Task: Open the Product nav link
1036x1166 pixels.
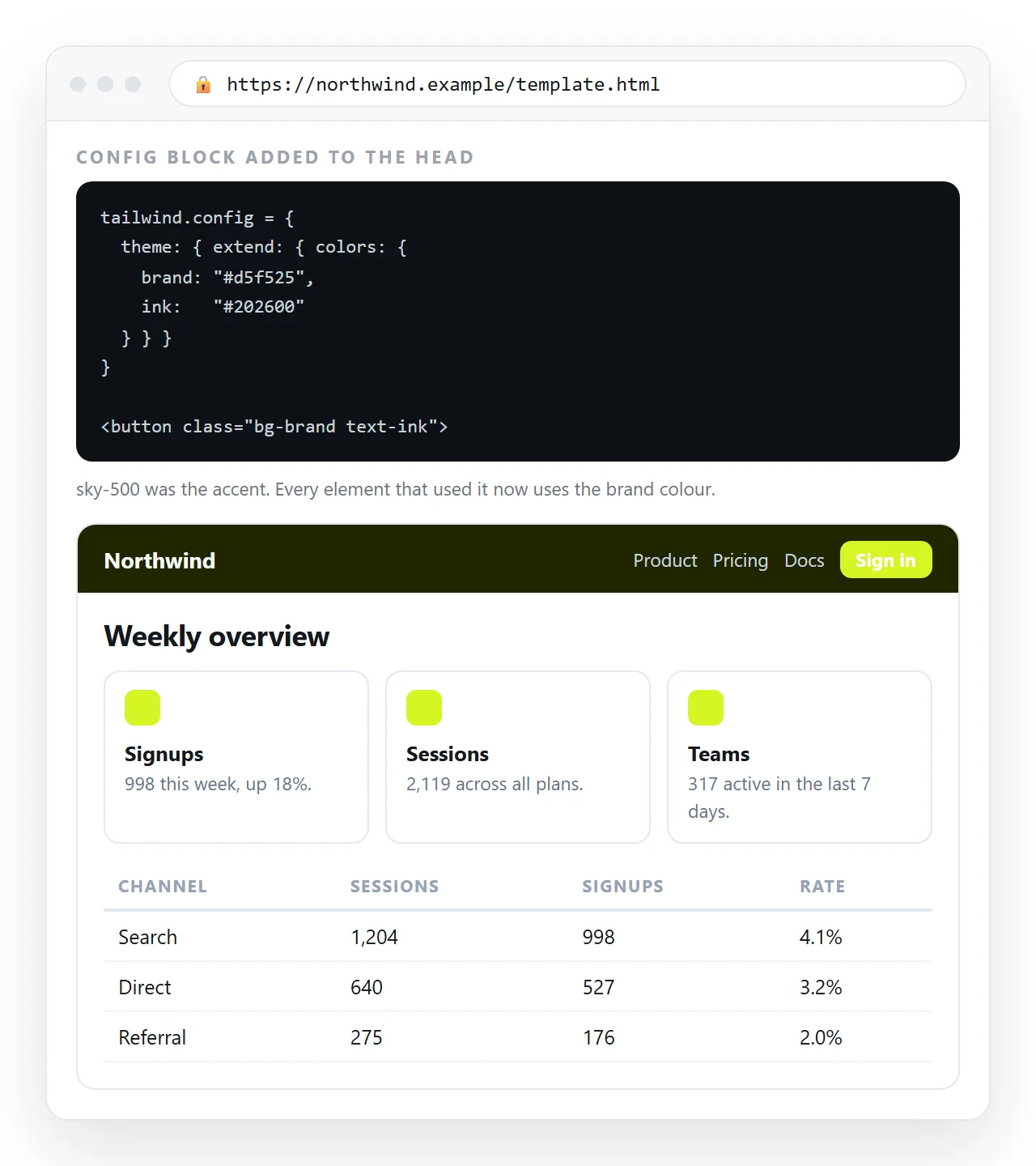Action: point(664,560)
